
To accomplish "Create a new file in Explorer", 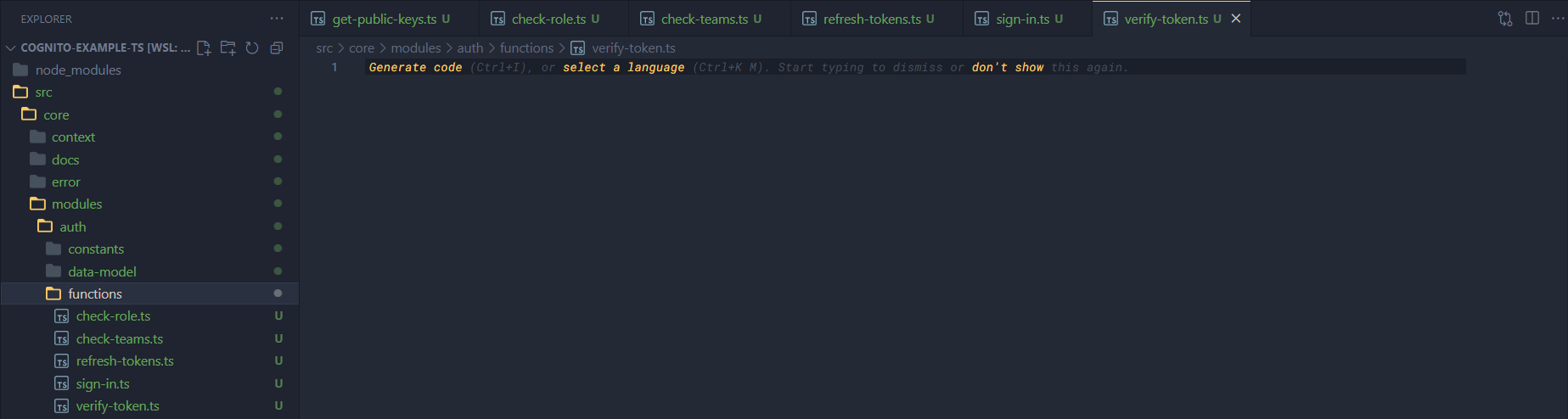I will click(x=204, y=48).
